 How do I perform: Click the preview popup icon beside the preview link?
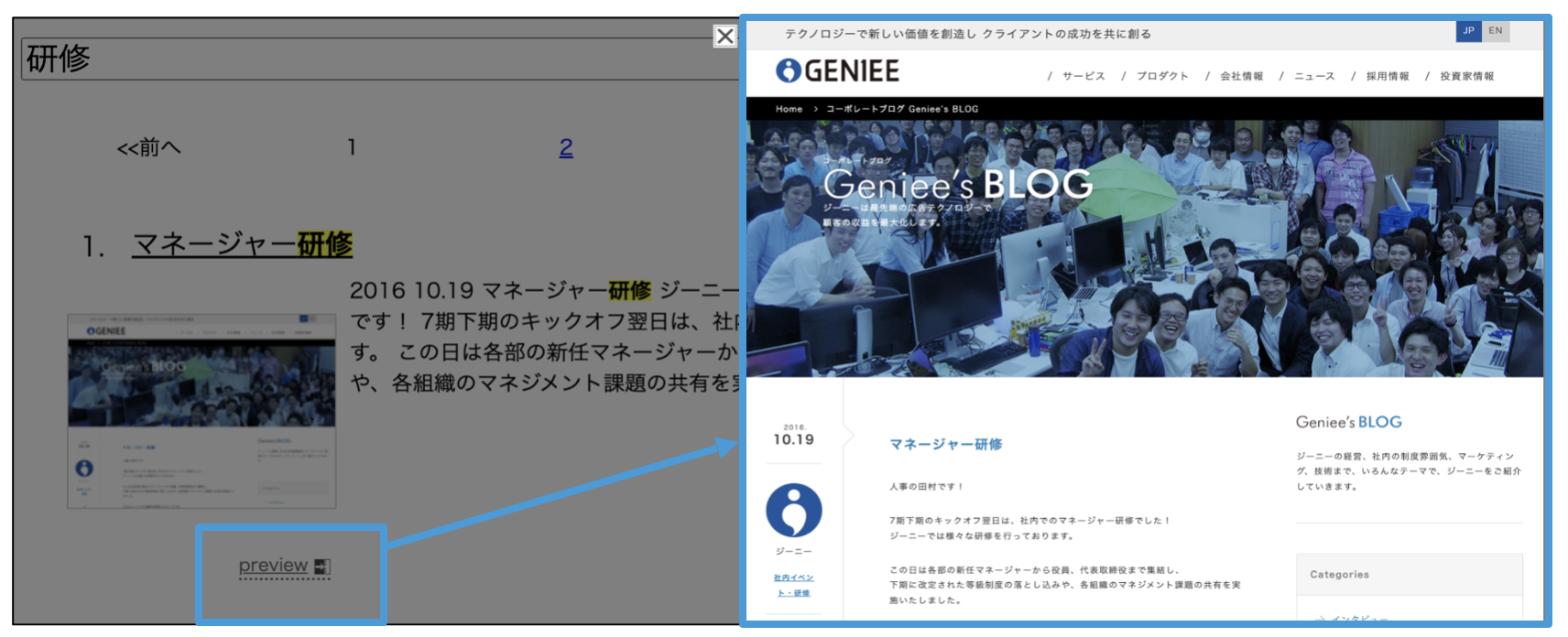point(321,567)
